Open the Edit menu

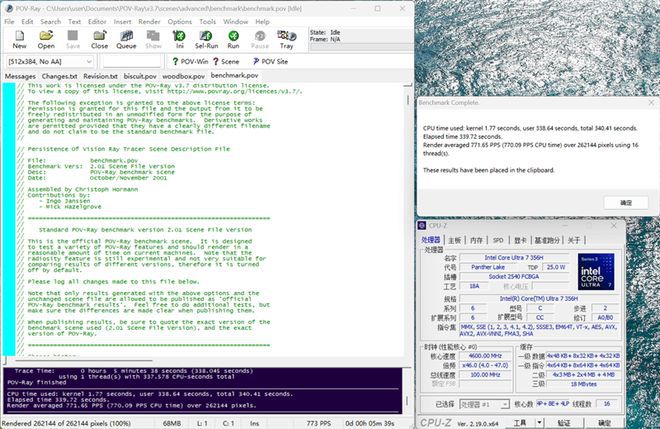(x=27, y=21)
